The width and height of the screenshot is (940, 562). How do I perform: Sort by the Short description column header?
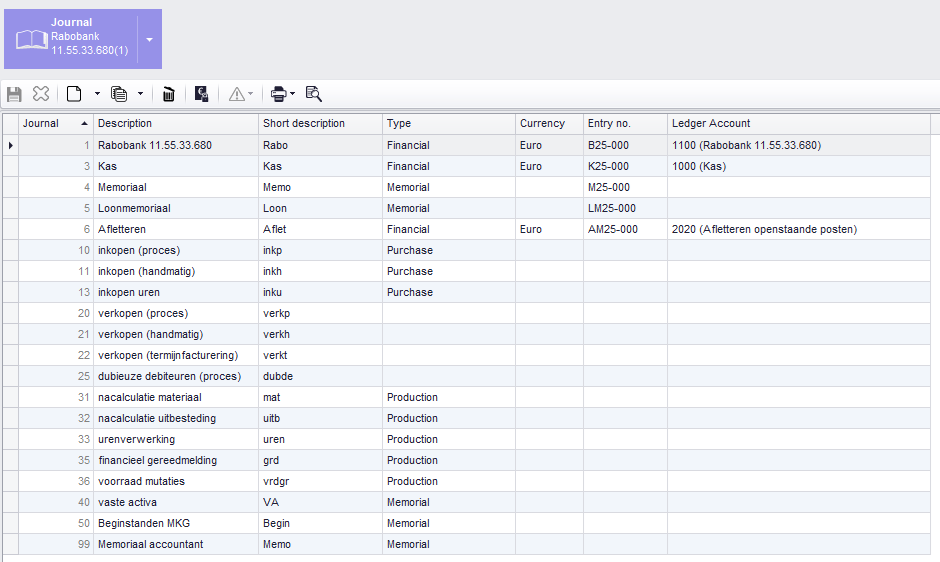click(x=321, y=124)
